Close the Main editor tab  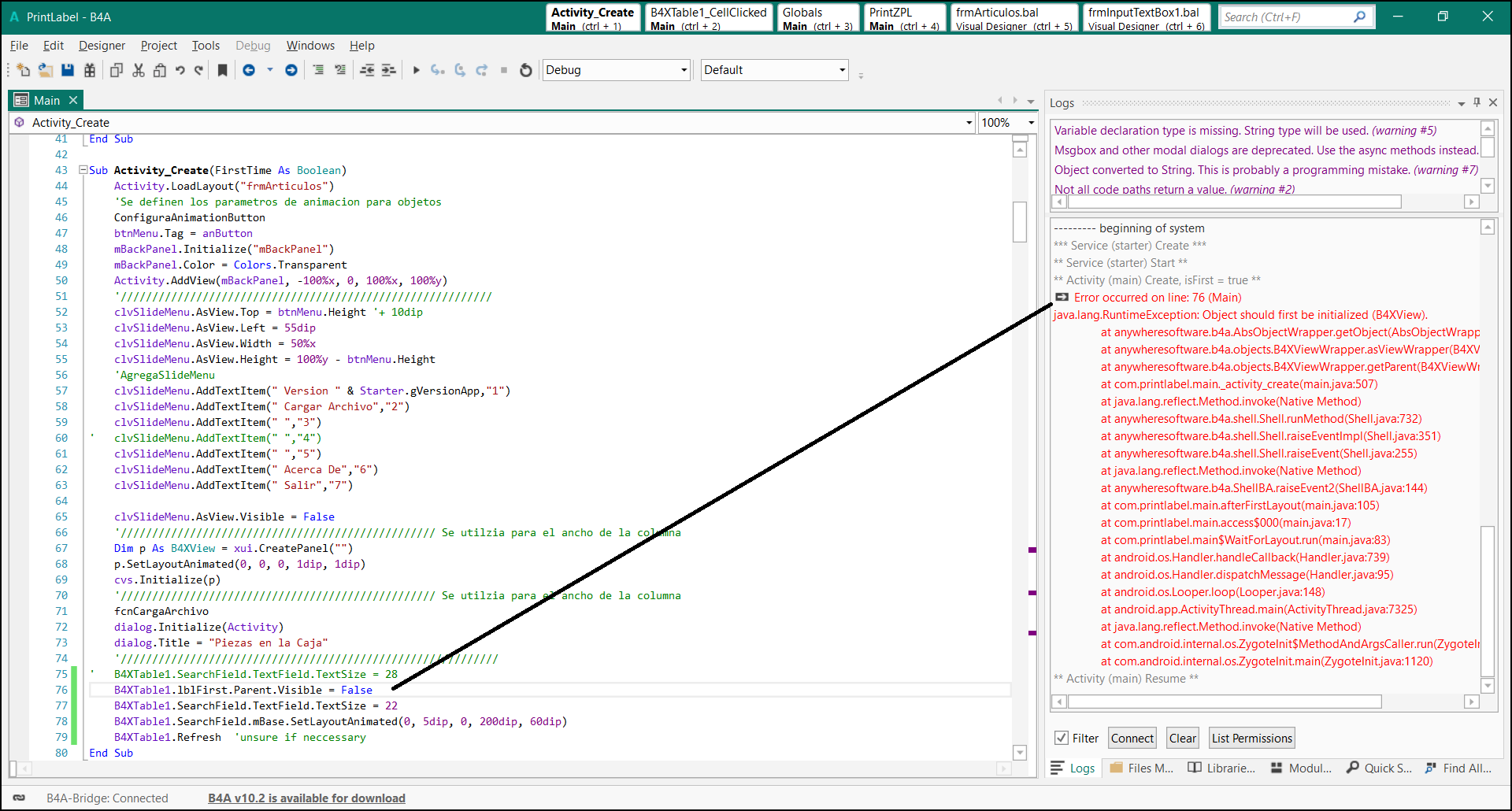tap(73, 100)
